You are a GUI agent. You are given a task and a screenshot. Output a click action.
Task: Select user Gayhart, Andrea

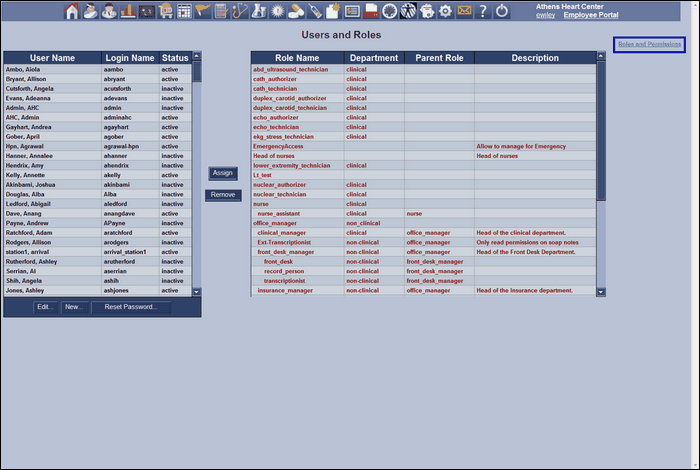98,127
